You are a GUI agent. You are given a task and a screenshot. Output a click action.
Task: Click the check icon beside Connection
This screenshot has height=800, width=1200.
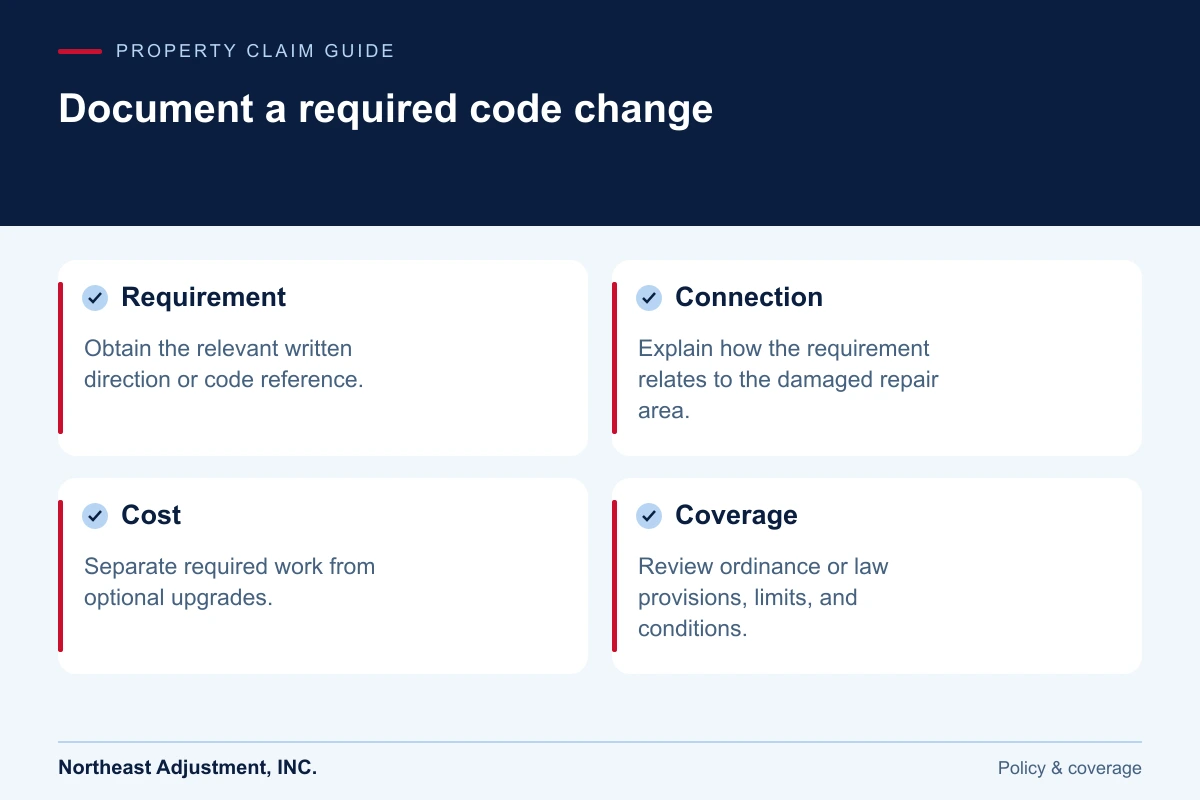[x=649, y=298]
